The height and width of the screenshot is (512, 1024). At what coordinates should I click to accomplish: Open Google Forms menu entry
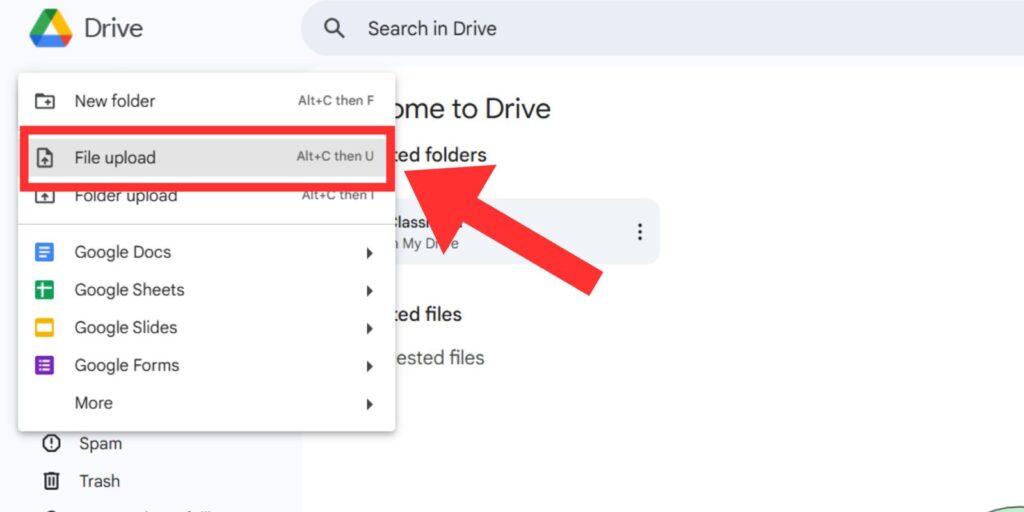[206, 365]
